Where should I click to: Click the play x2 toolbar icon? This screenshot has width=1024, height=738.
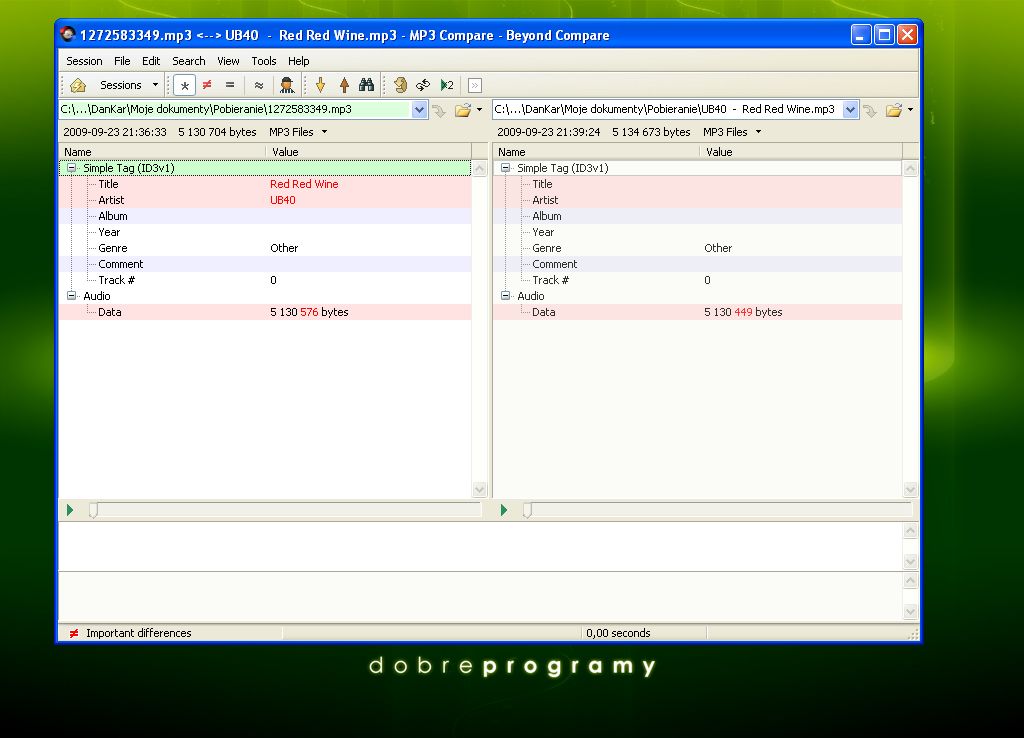coord(447,85)
